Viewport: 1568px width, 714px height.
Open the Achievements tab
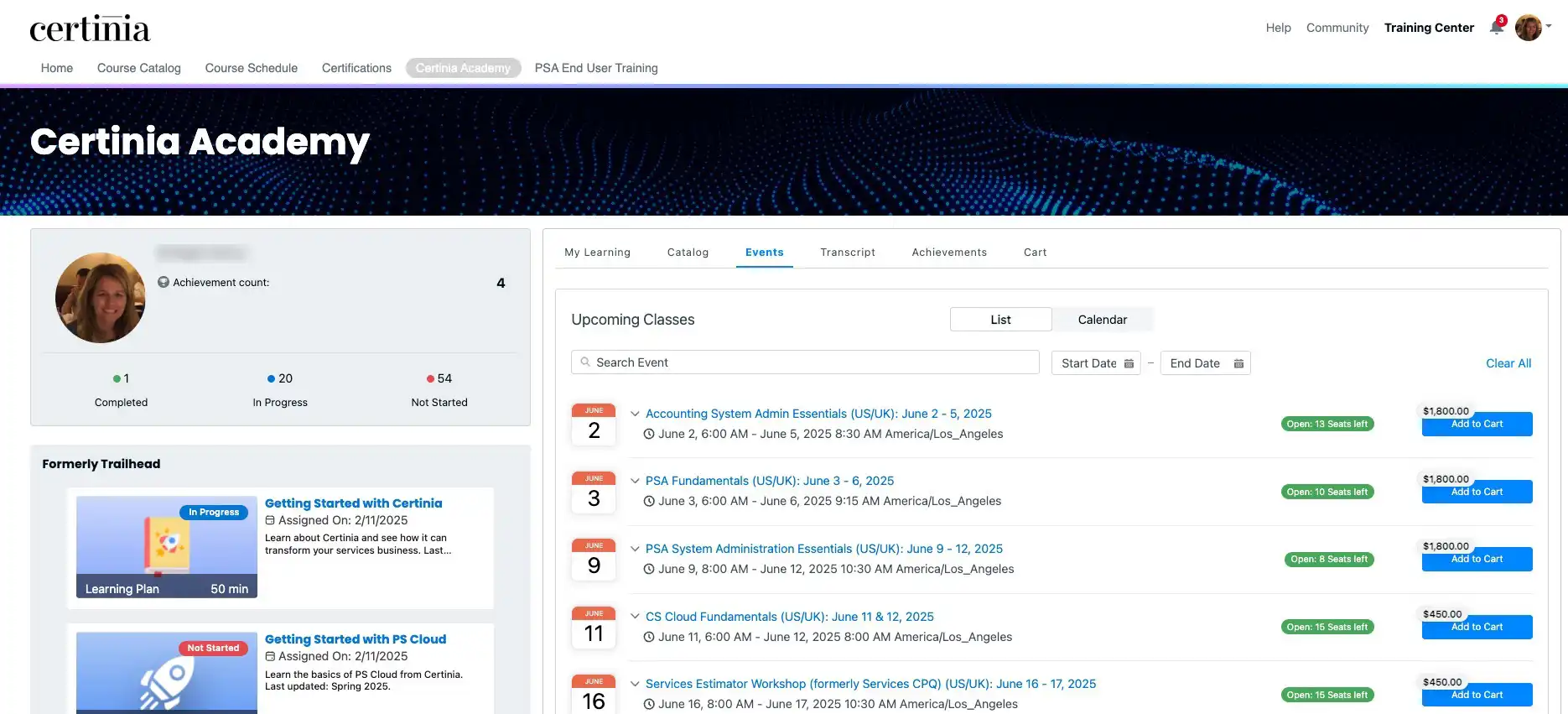pyautogui.click(x=949, y=253)
